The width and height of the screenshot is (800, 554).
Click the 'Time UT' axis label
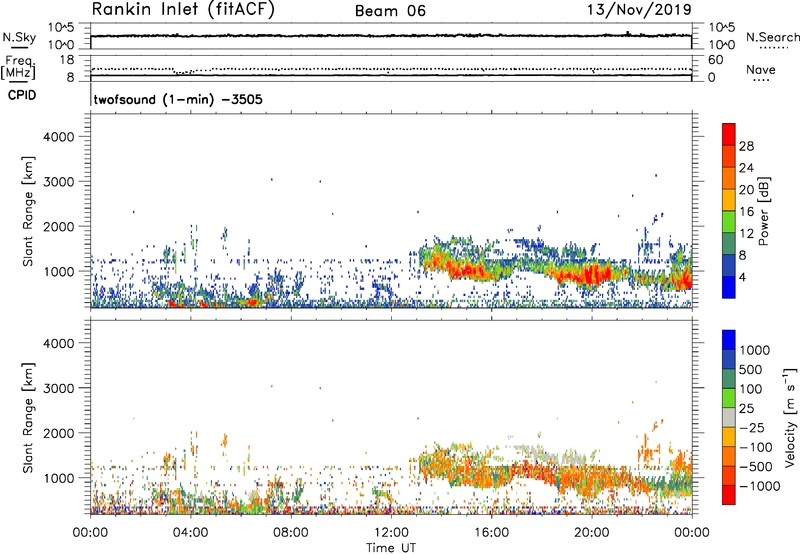click(x=391, y=548)
